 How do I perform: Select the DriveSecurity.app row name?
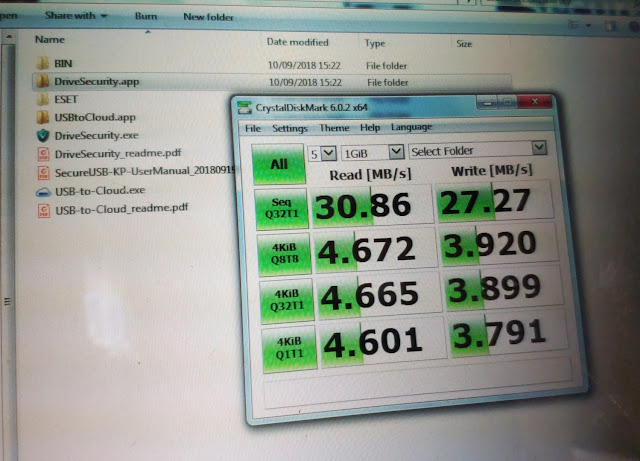97,82
